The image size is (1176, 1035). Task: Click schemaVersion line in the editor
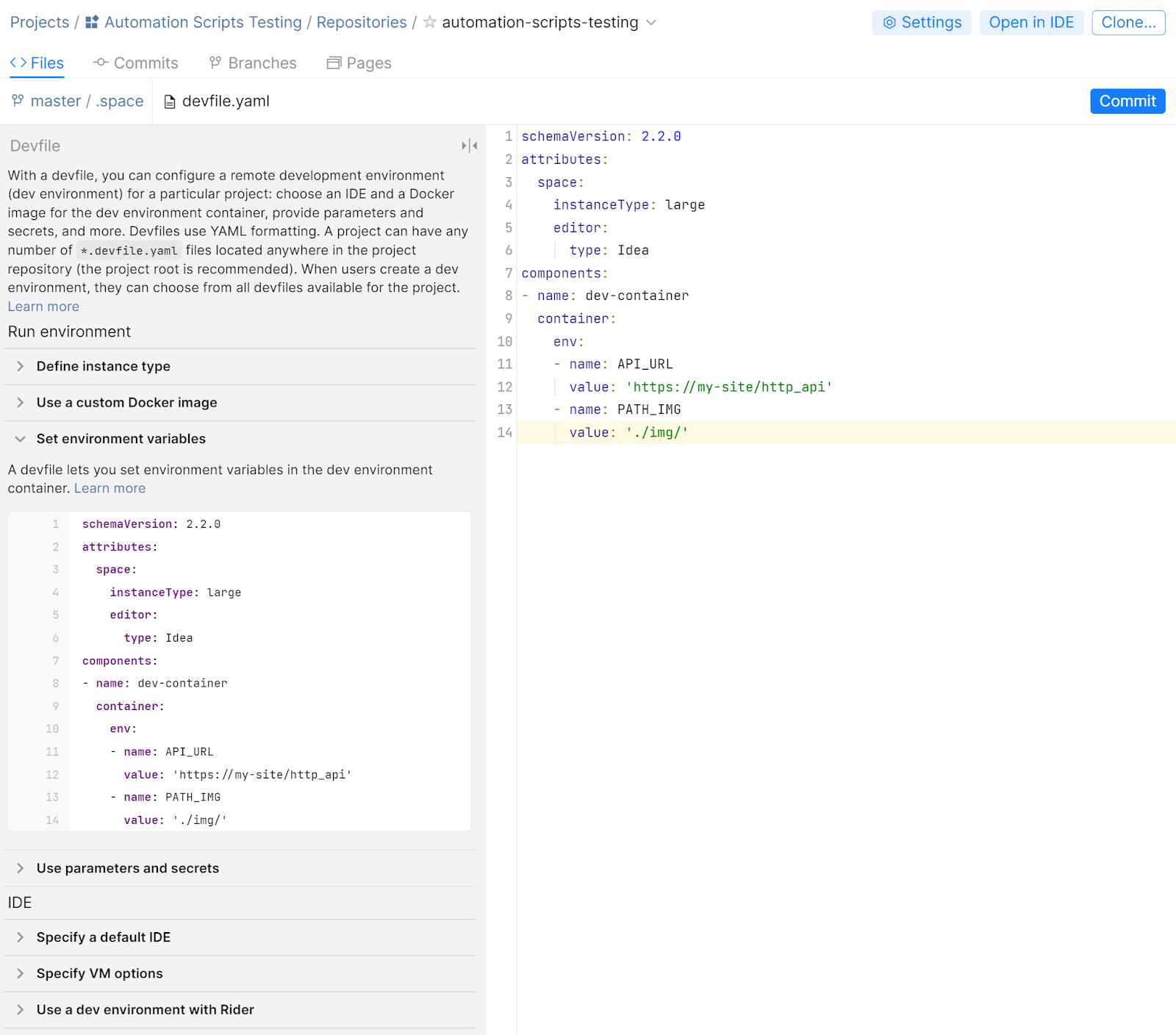[x=601, y=137]
